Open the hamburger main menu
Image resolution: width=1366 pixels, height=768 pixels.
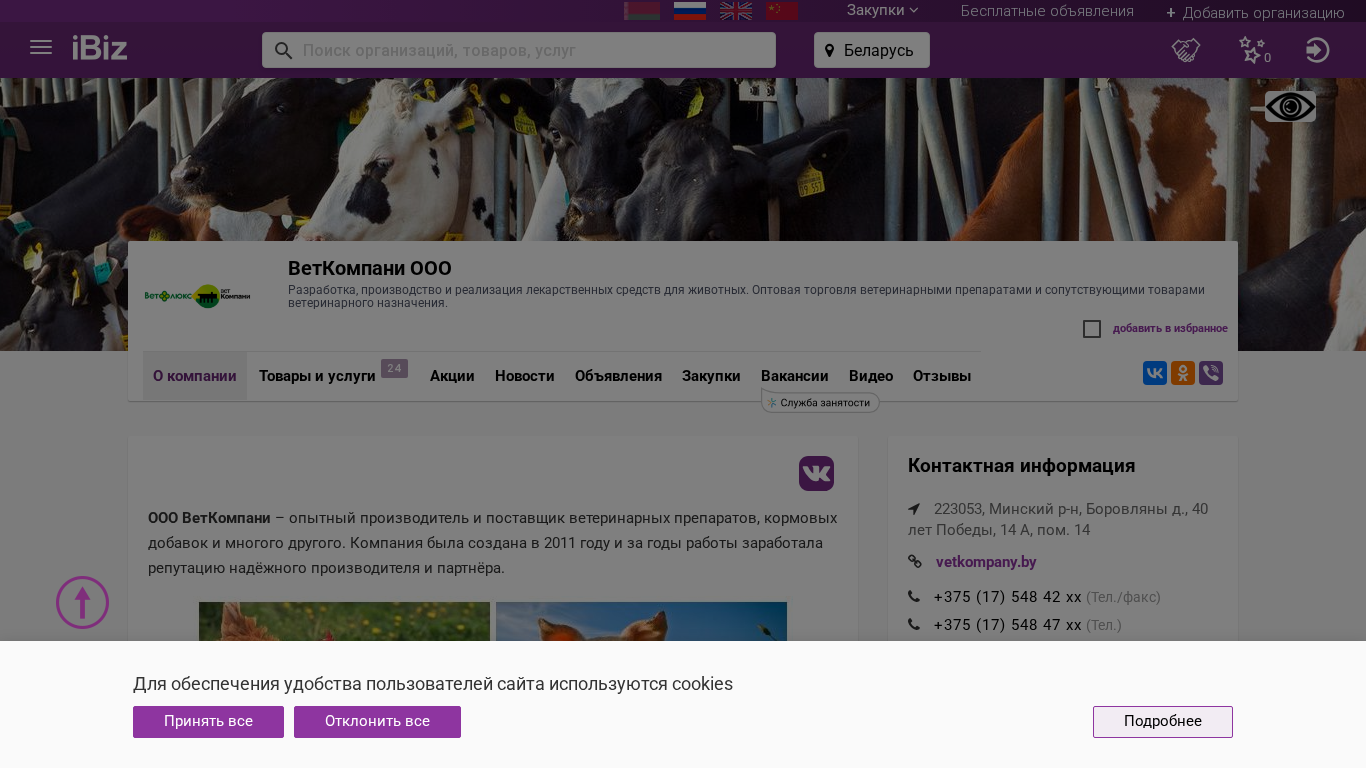click(41, 48)
